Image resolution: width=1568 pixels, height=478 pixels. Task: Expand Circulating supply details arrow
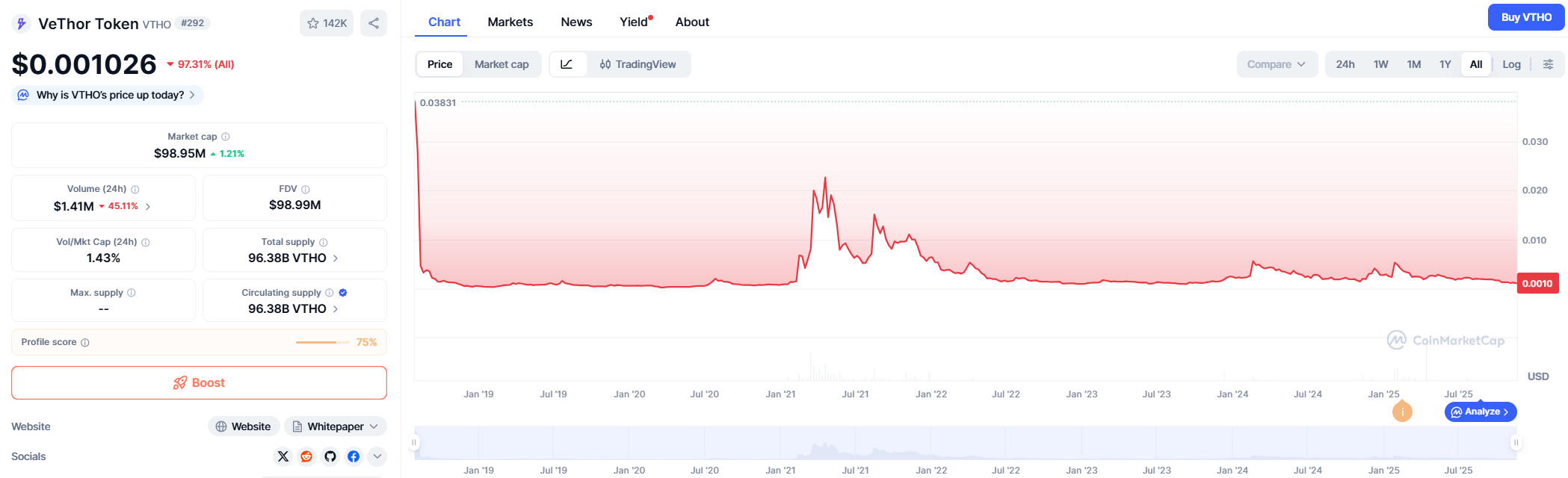336,309
